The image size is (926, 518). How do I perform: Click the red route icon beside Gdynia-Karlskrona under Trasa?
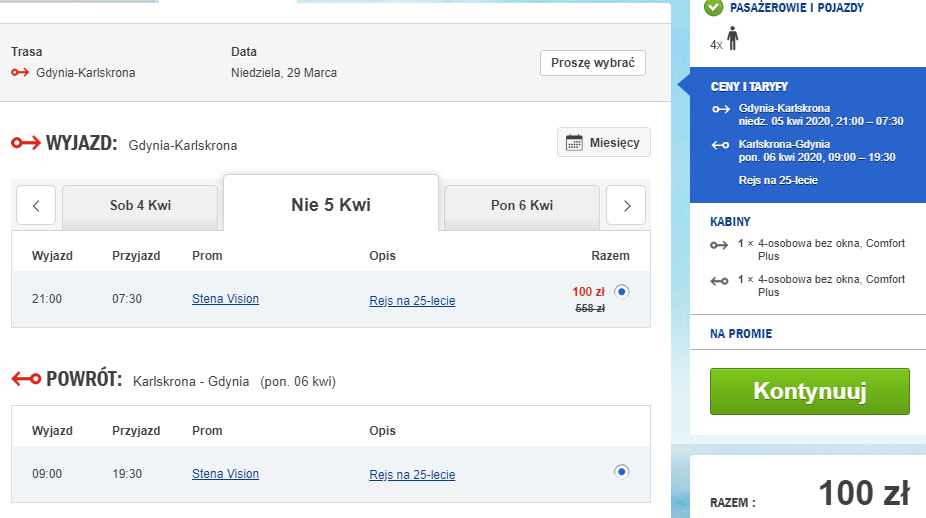[x=20, y=72]
